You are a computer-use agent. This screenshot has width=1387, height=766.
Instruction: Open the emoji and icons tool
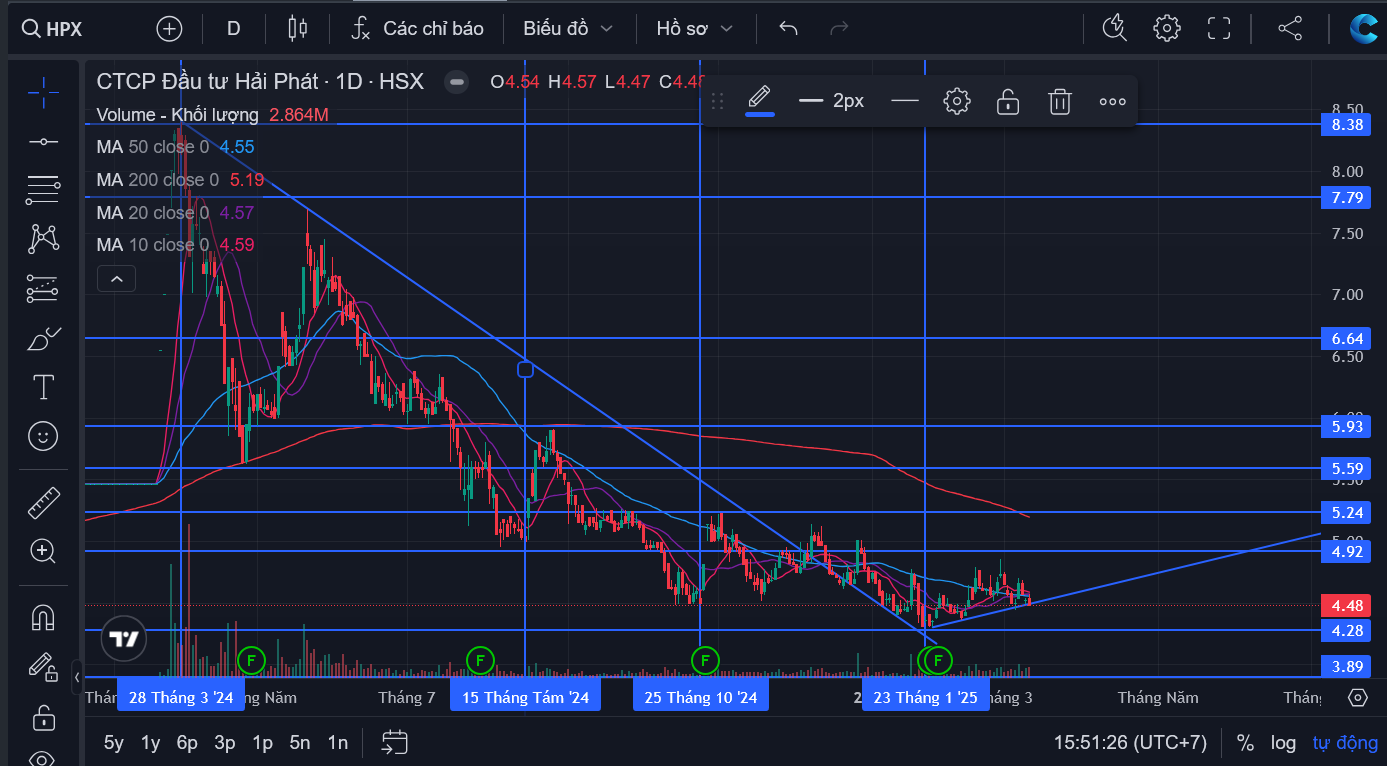tap(43, 436)
